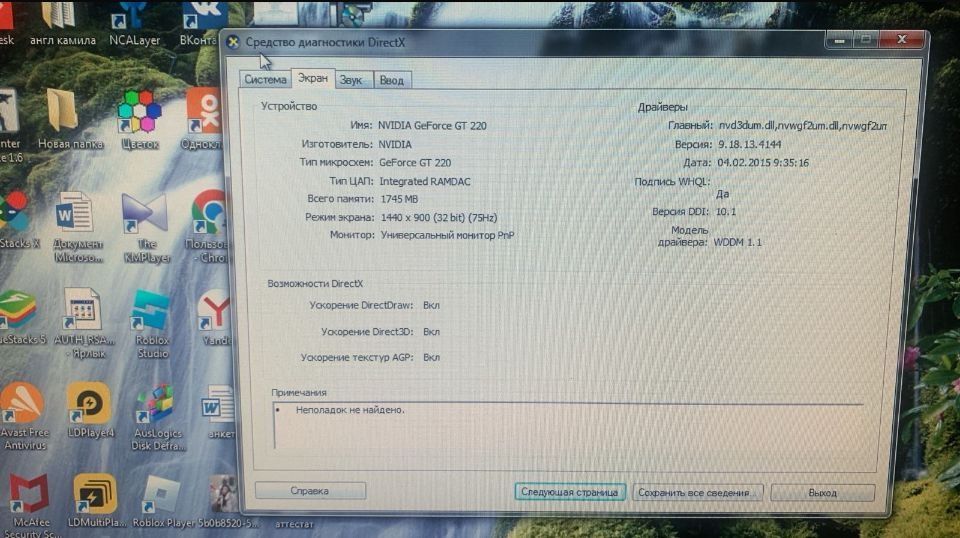This screenshot has width=960, height=538.
Task: Click the Средство диагностики DirectX title text
Action: (x=325, y=42)
